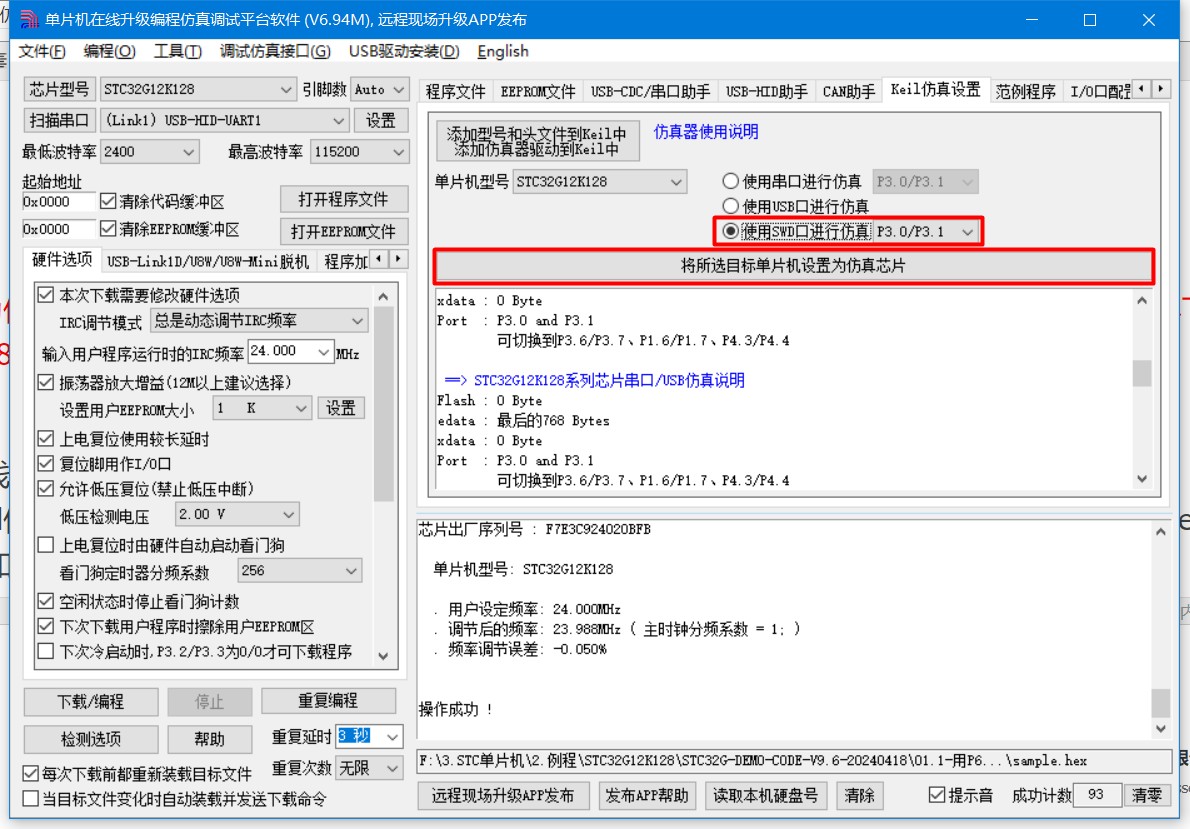
Task: Toggle 振荡器放大增益 checkbox
Action: click(x=46, y=382)
